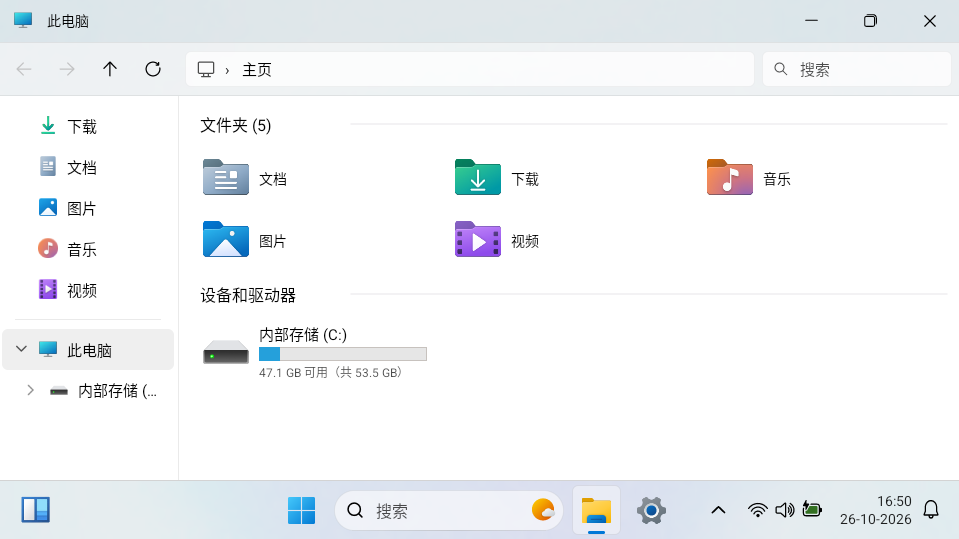Viewport: 959px width, 539px height.
Task: Open the Windows Start menu
Action: tap(302, 510)
